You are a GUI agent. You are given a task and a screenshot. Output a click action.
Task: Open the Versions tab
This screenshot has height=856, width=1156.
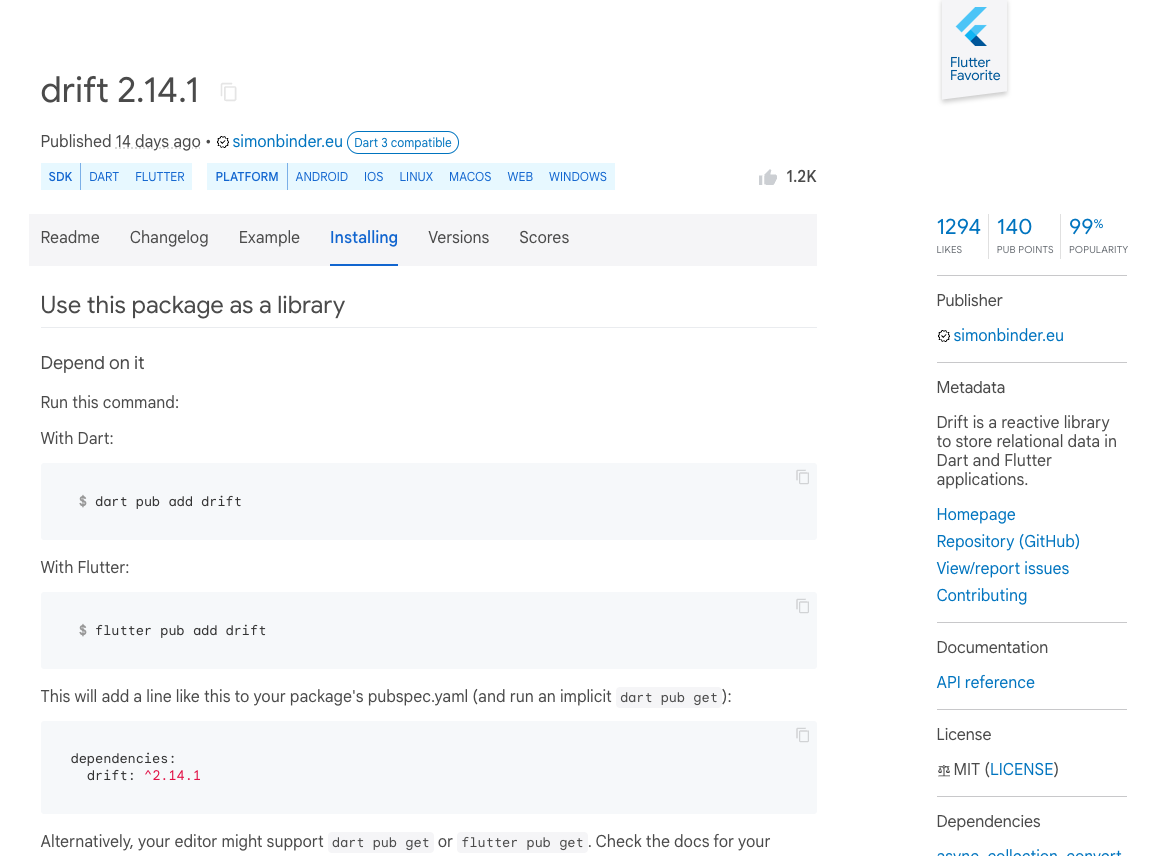458,237
